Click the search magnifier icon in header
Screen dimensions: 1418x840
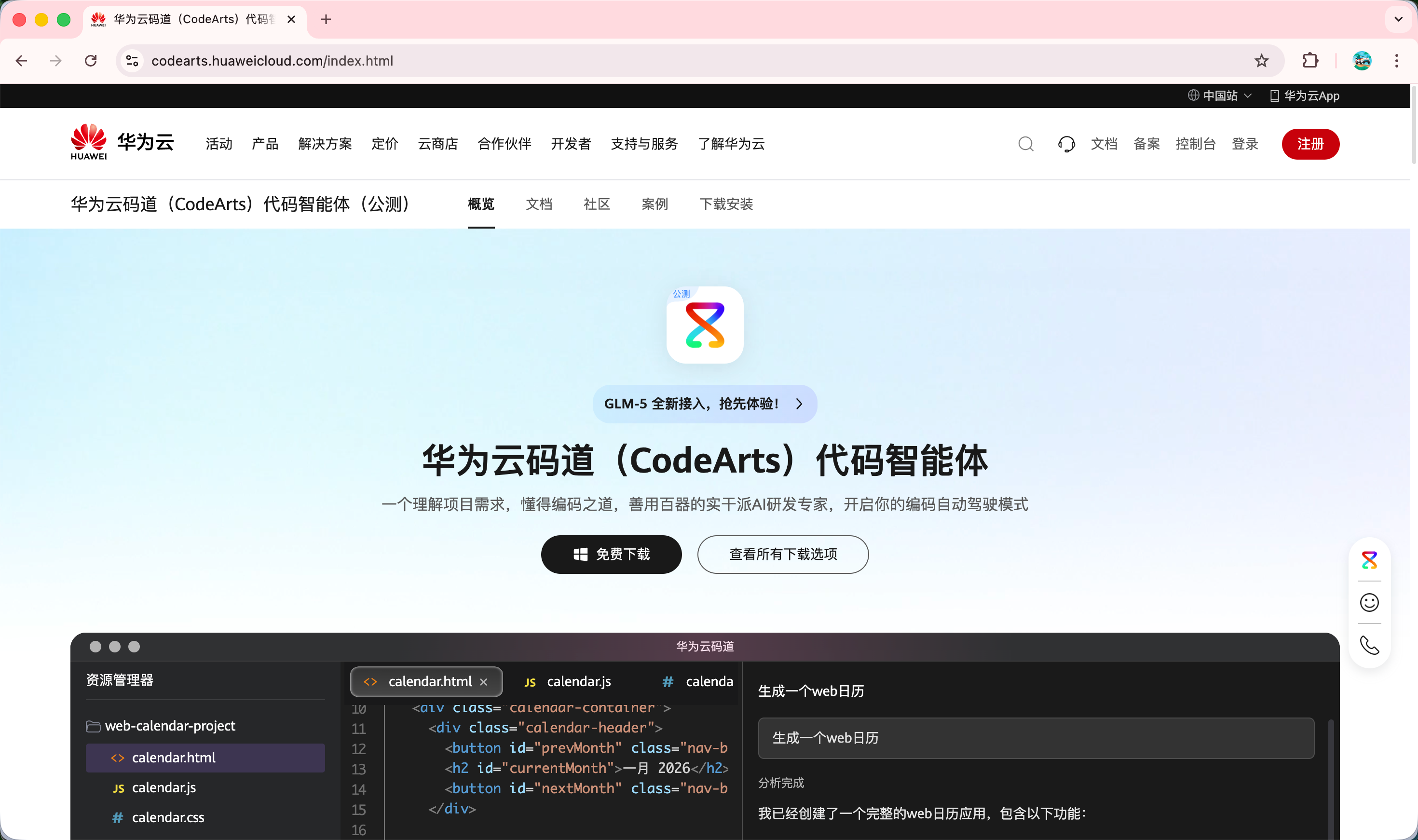click(1026, 144)
